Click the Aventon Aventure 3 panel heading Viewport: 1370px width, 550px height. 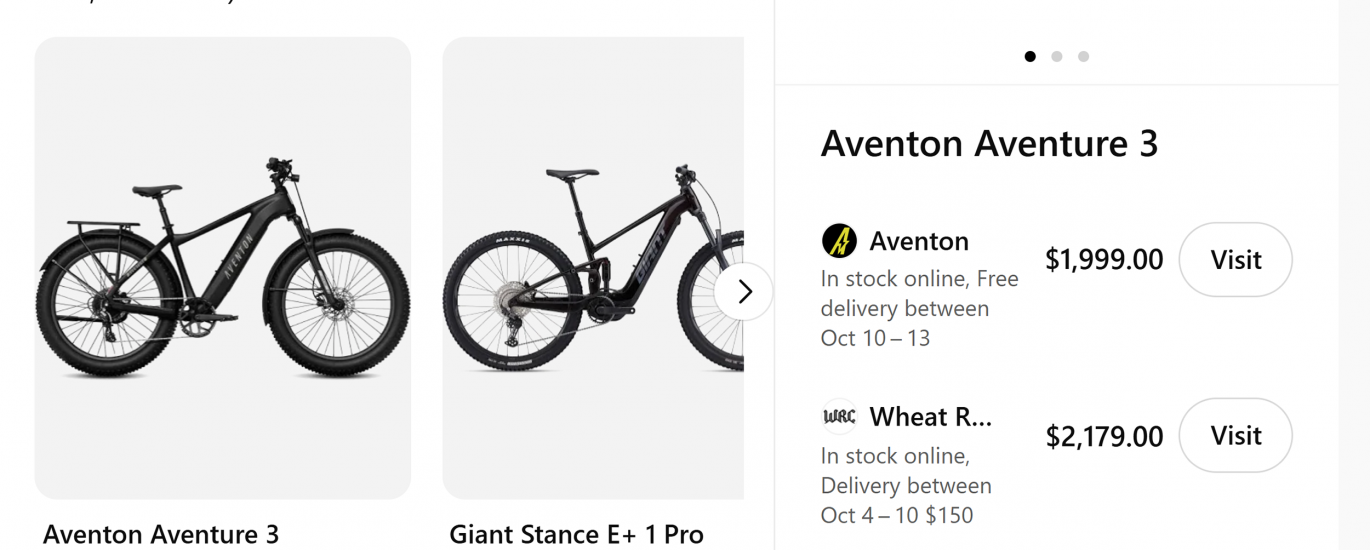[989, 144]
